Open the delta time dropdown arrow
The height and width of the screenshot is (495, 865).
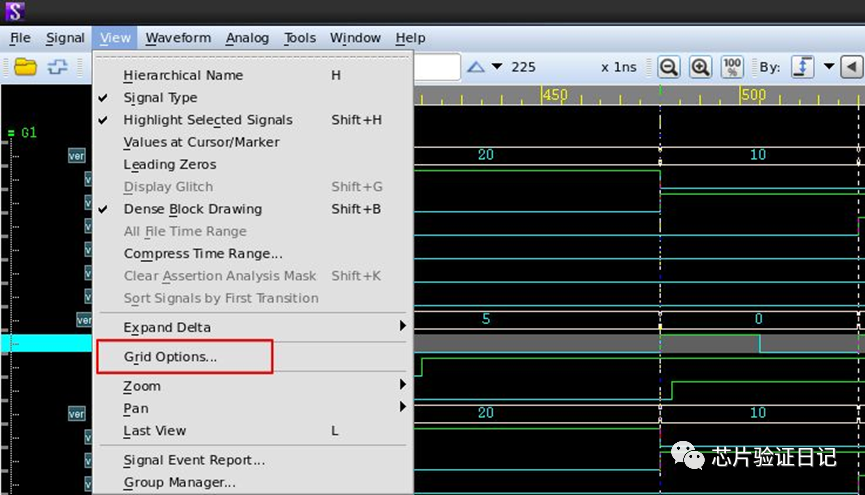(497, 67)
